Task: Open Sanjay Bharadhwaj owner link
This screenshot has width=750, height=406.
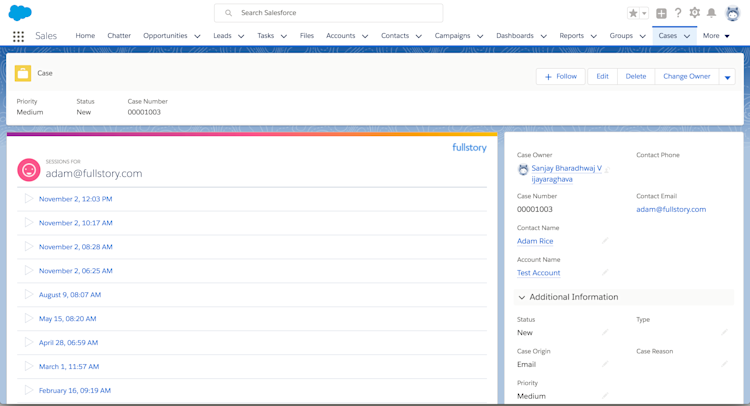Action: pyautogui.click(x=566, y=174)
